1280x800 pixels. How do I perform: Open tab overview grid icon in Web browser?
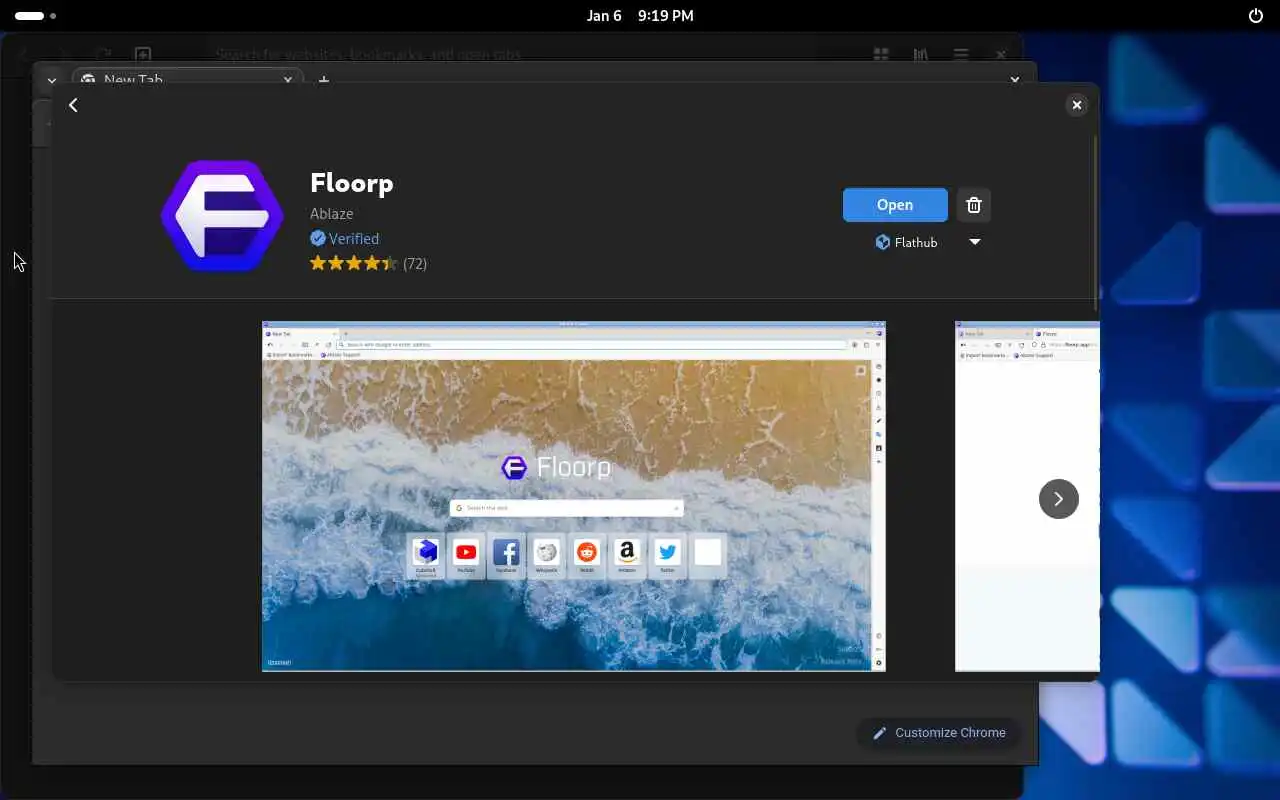[x=881, y=54]
